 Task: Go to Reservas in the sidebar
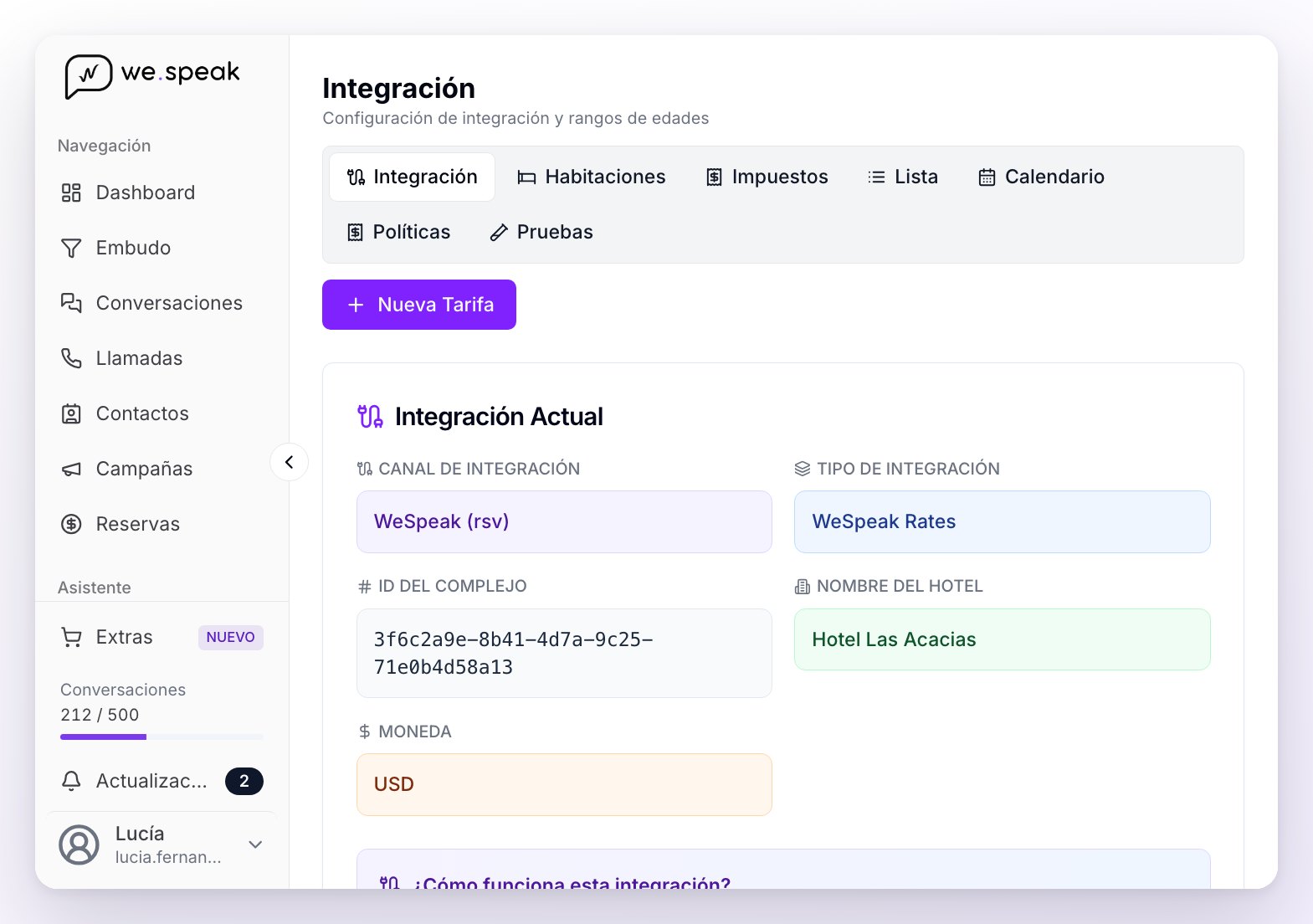pyautogui.click(x=162, y=524)
